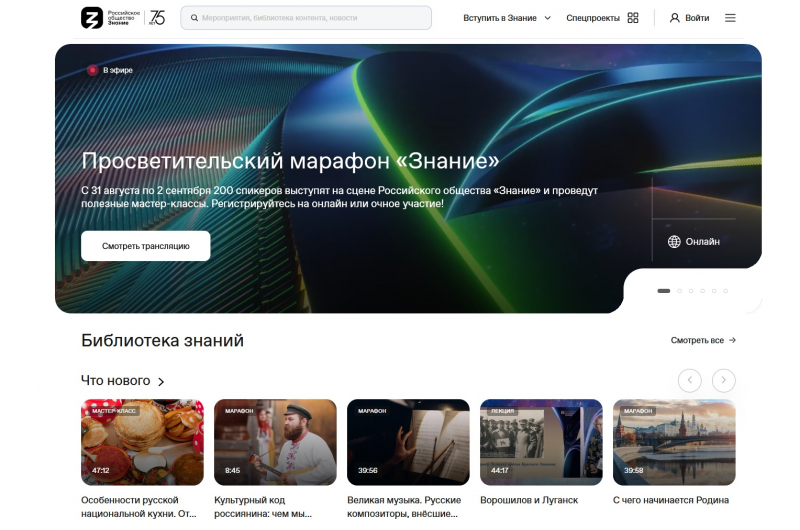The width and height of the screenshot is (800, 530).
Task: Open the hamburger menu
Action: pyautogui.click(x=730, y=18)
